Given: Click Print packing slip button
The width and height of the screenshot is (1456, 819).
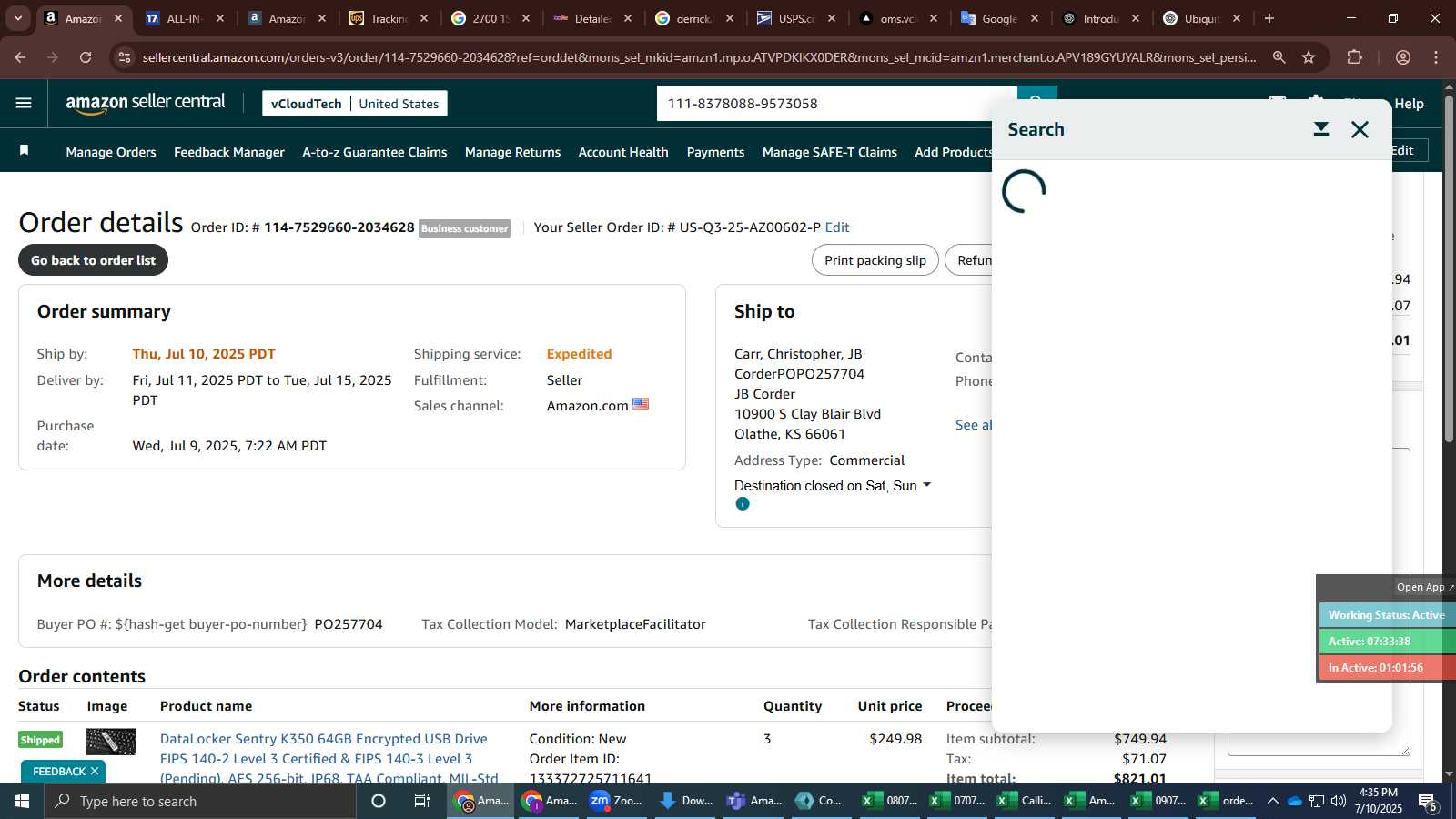Looking at the screenshot, I should click(875, 260).
